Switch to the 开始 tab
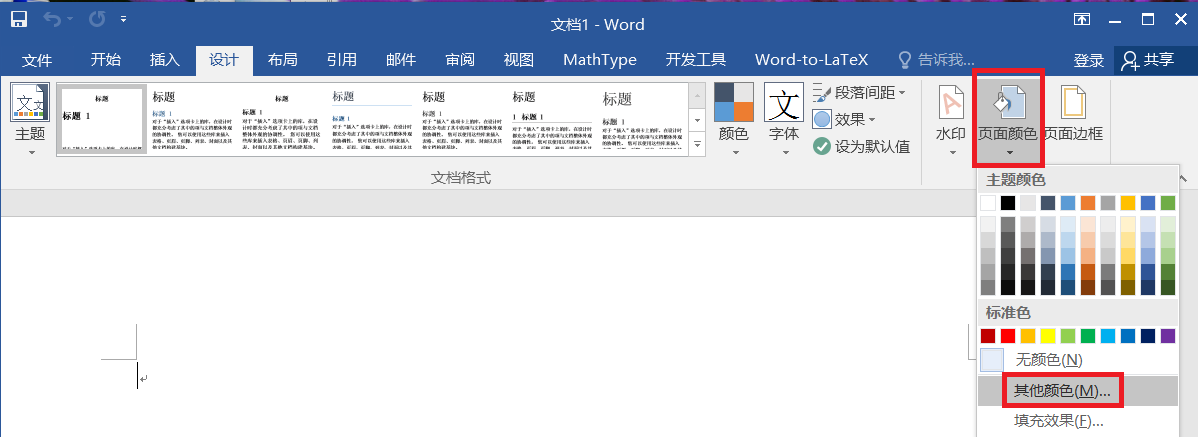This screenshot has height=437, width=1198. click(105, 60)
